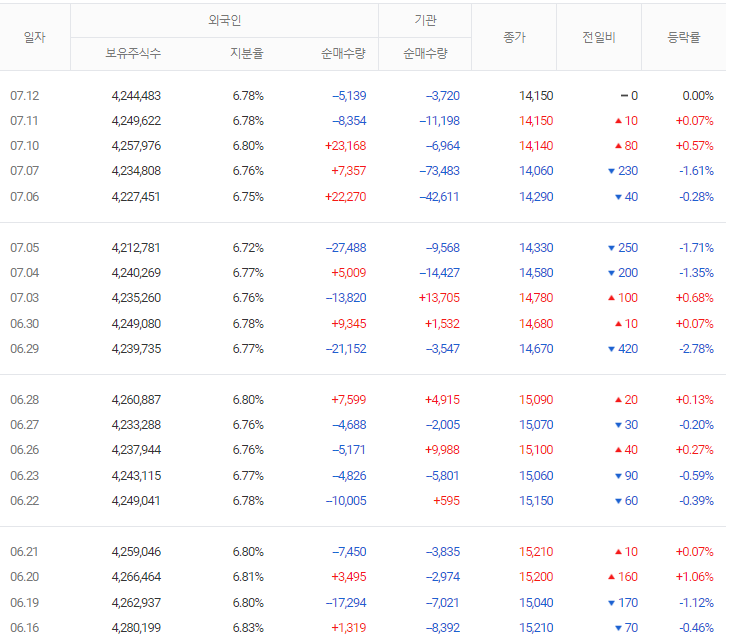Select foreign net buy +5,009
734x639 pixels.
tap(349, 273)
